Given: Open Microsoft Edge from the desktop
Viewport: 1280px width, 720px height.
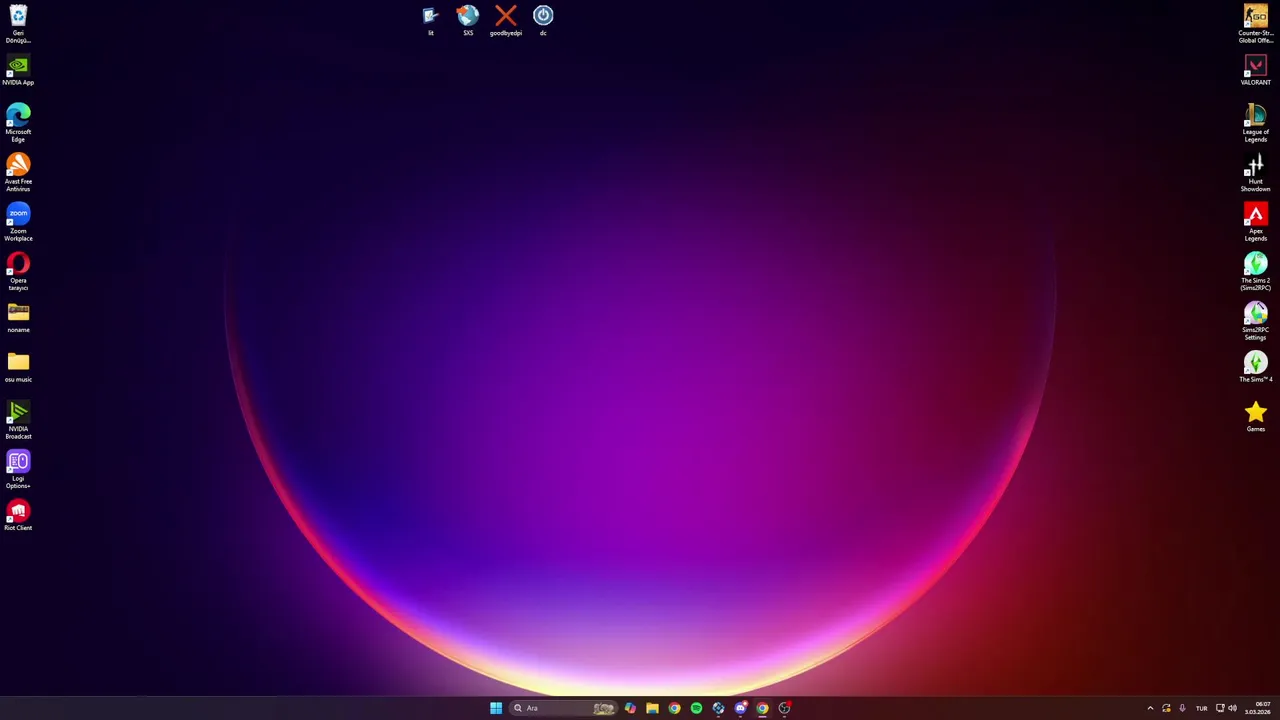Looking at the screenshot, I should pyautogui.click(x=18, y=123).
